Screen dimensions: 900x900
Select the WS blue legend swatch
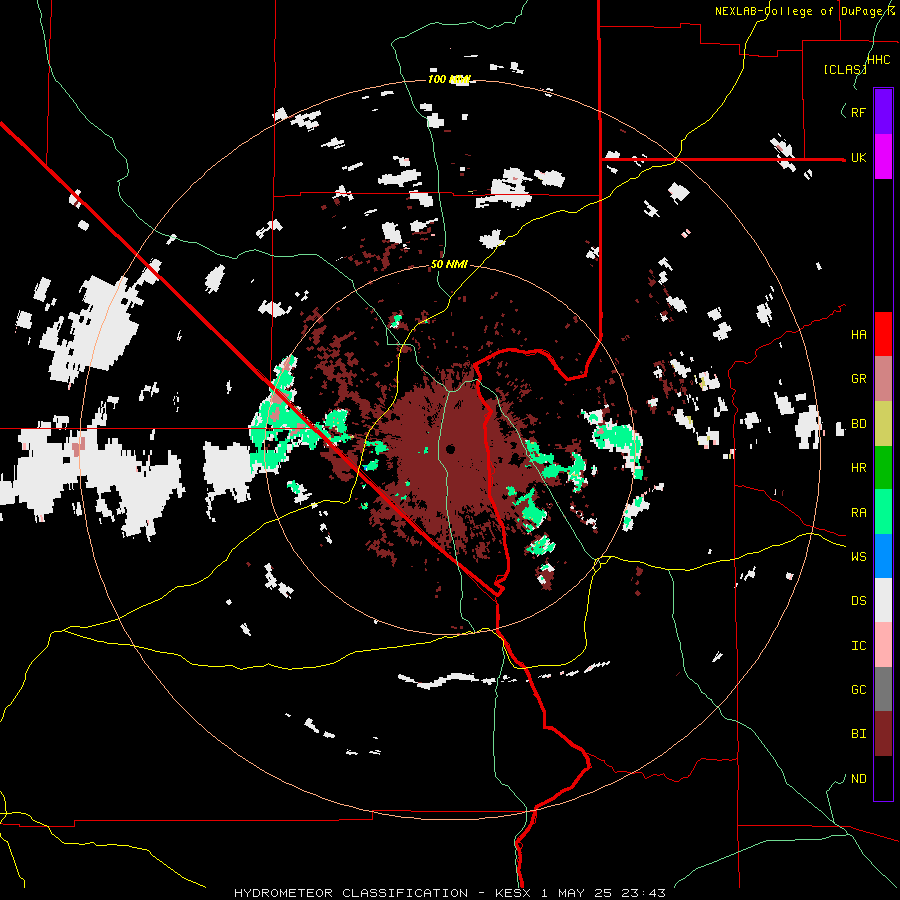click(883, 556)
